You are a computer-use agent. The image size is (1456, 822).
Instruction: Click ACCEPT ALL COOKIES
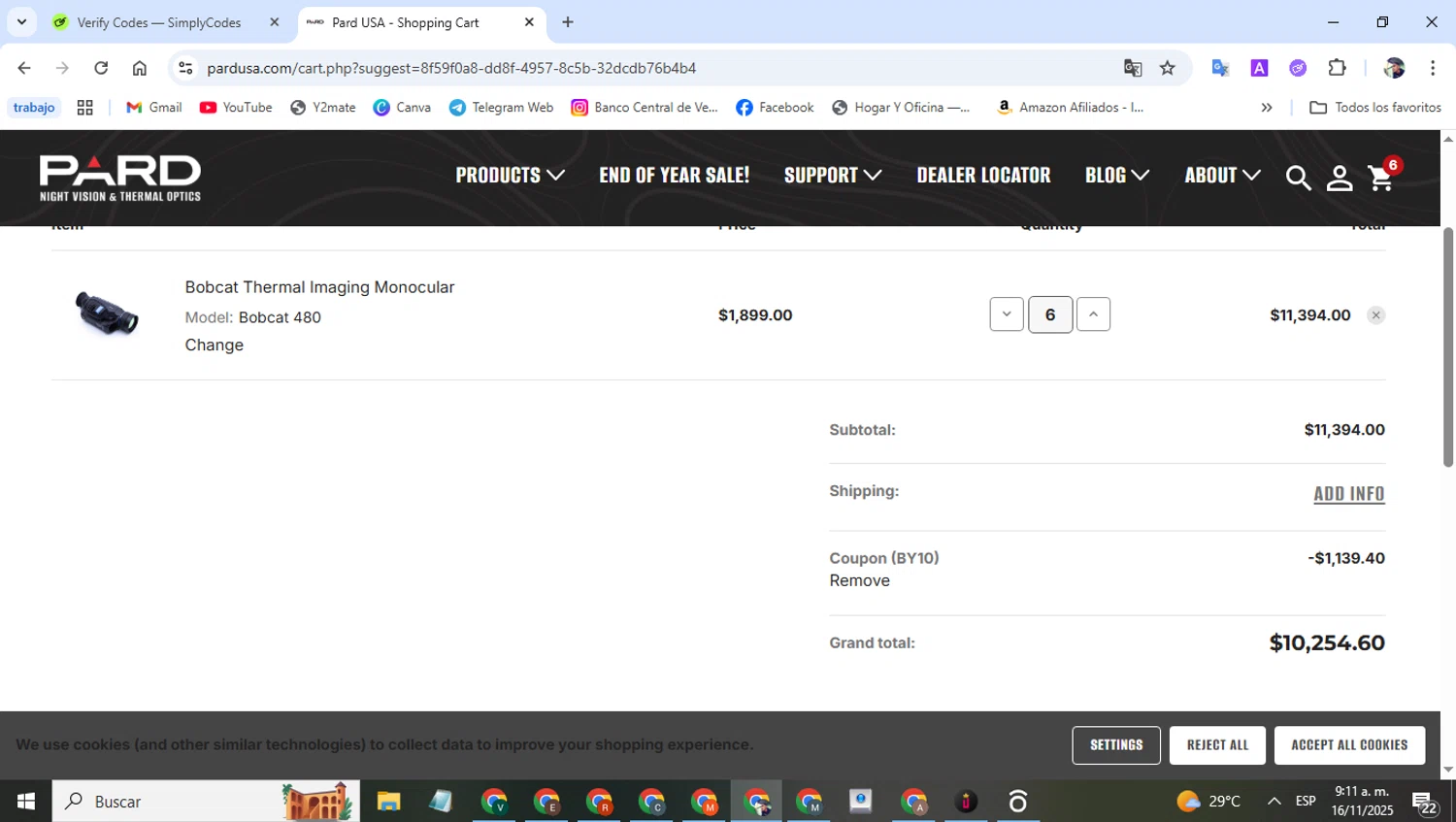coord(1349,745)
